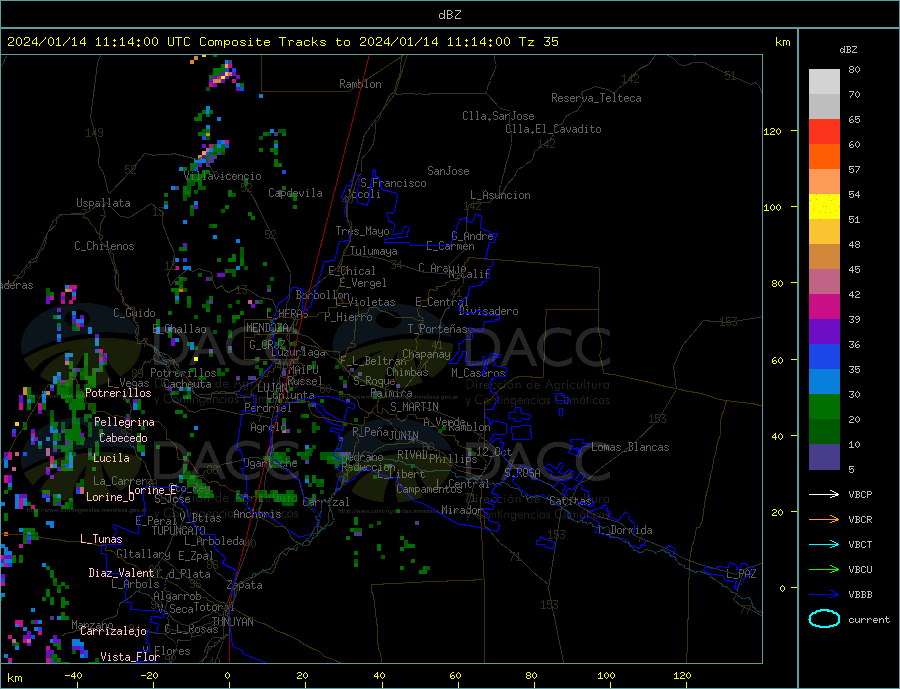Viewport: 900px width, 689px height.
Task: Click the 'Palmira' map label
Action: pyautogui.click(x=391, y=394)
